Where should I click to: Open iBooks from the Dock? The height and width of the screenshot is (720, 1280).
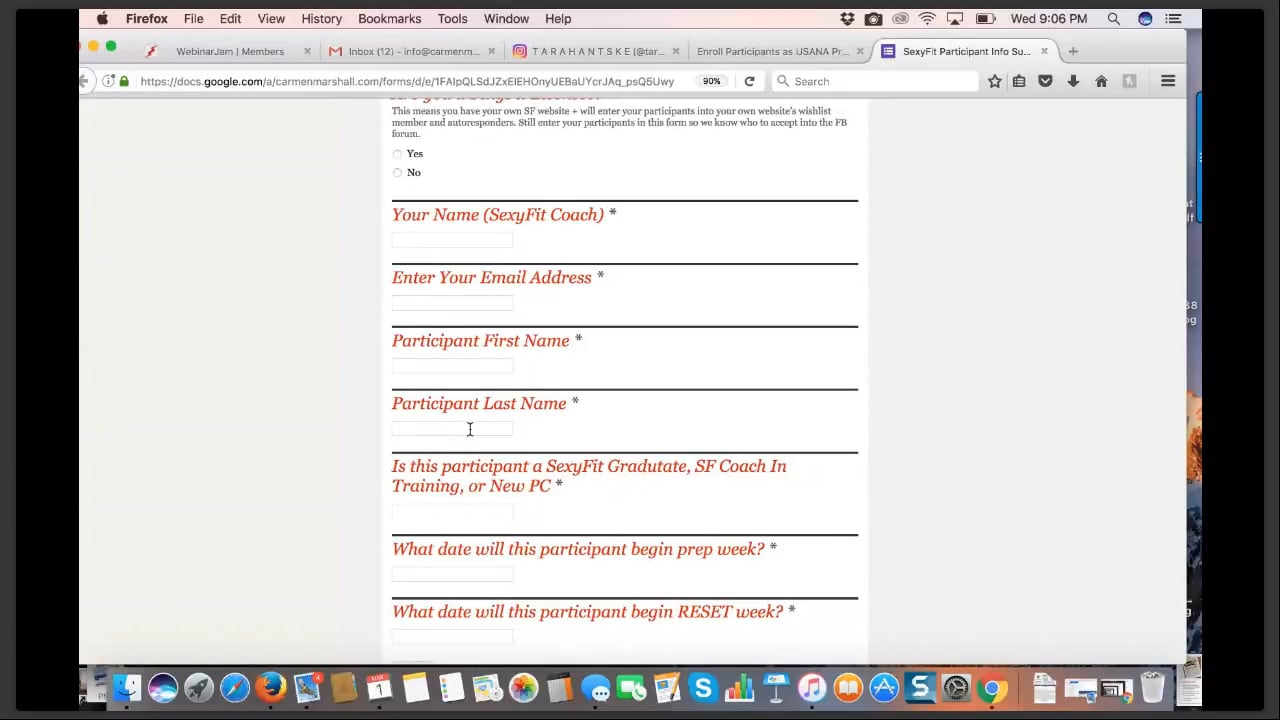pos(848,688)
